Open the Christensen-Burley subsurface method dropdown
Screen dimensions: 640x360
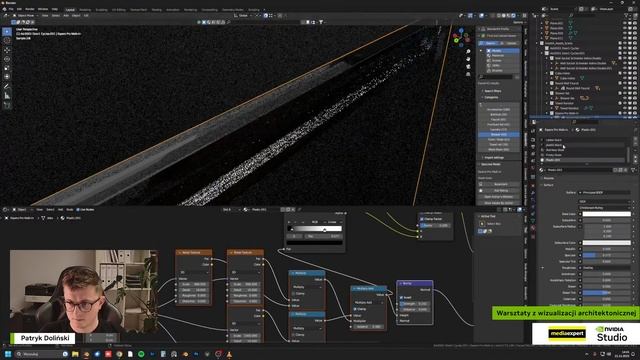(x=604, y=208)
